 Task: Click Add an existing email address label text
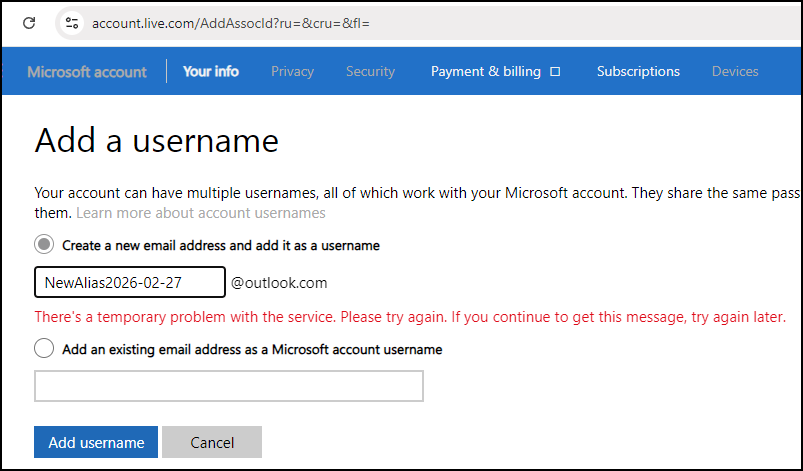[252, 349]
